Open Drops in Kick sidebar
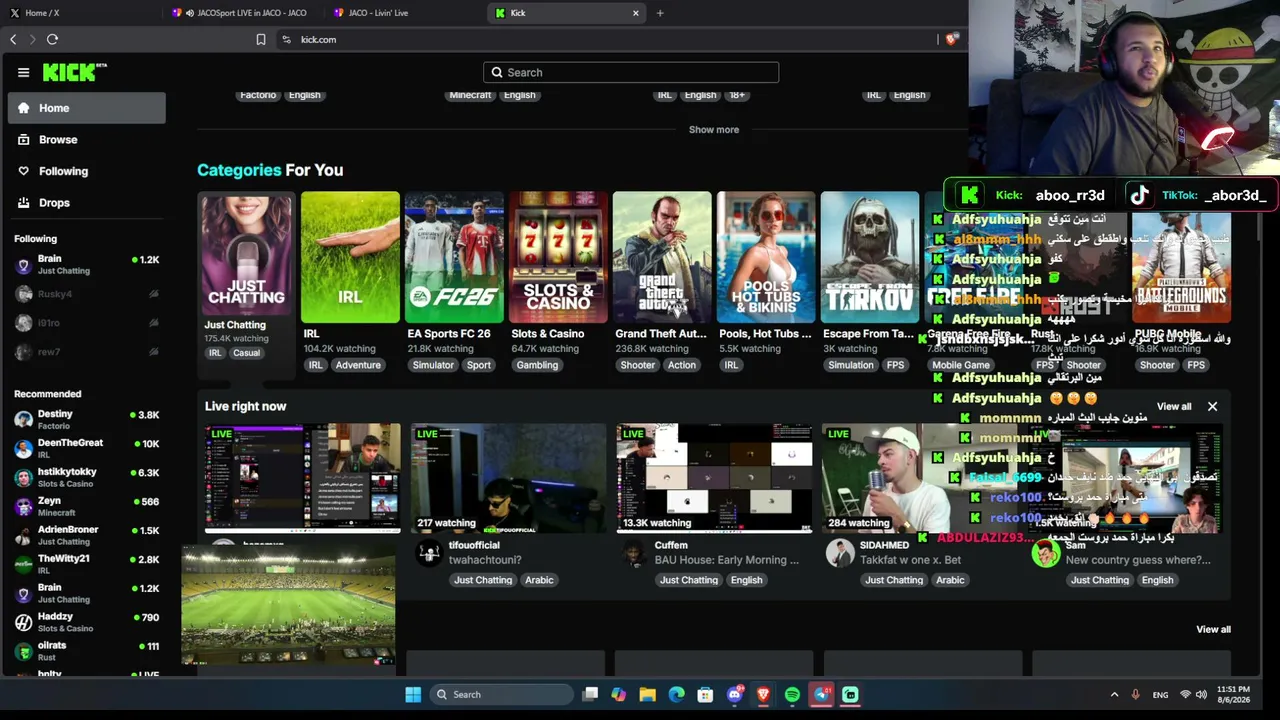Viewport: 1280px width, 720px height. 87,203
